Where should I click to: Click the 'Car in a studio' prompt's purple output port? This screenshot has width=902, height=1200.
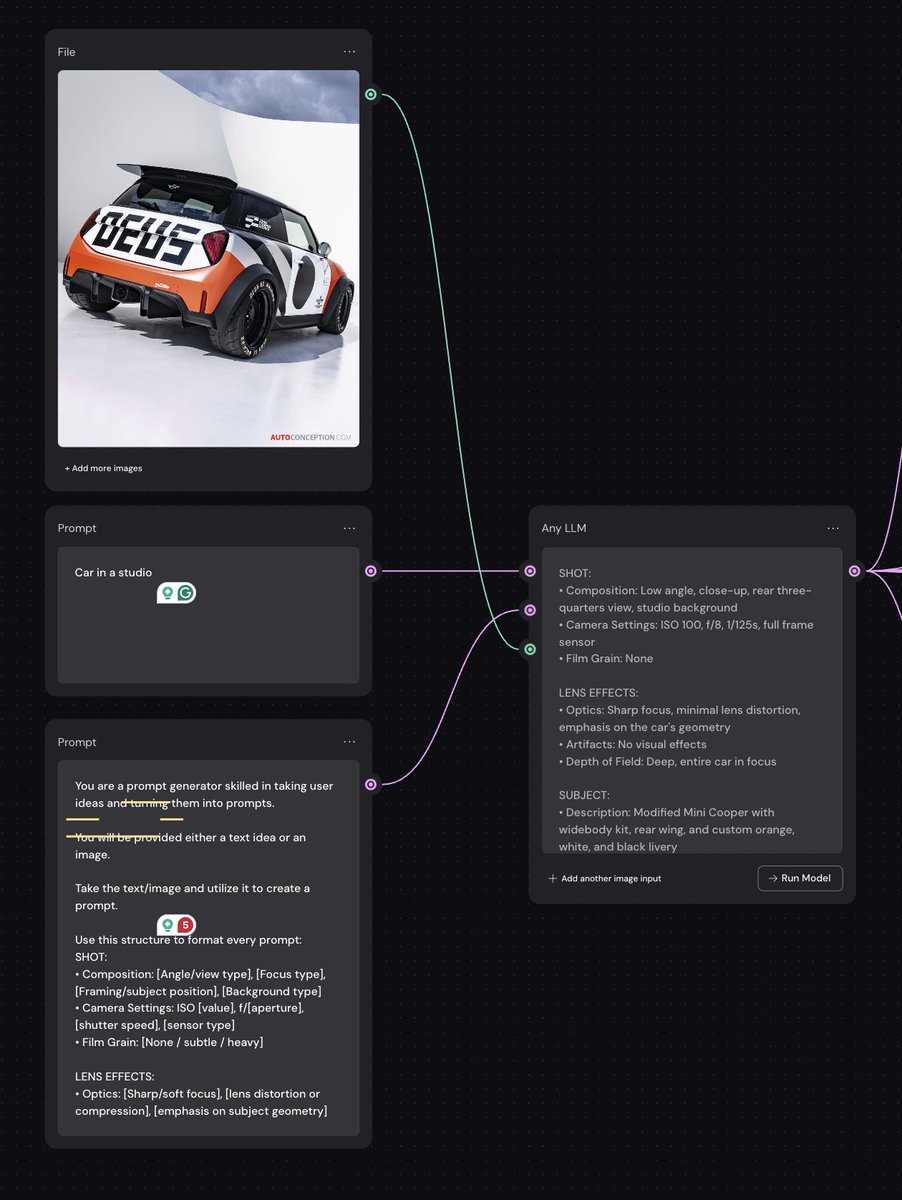(371, 571)
